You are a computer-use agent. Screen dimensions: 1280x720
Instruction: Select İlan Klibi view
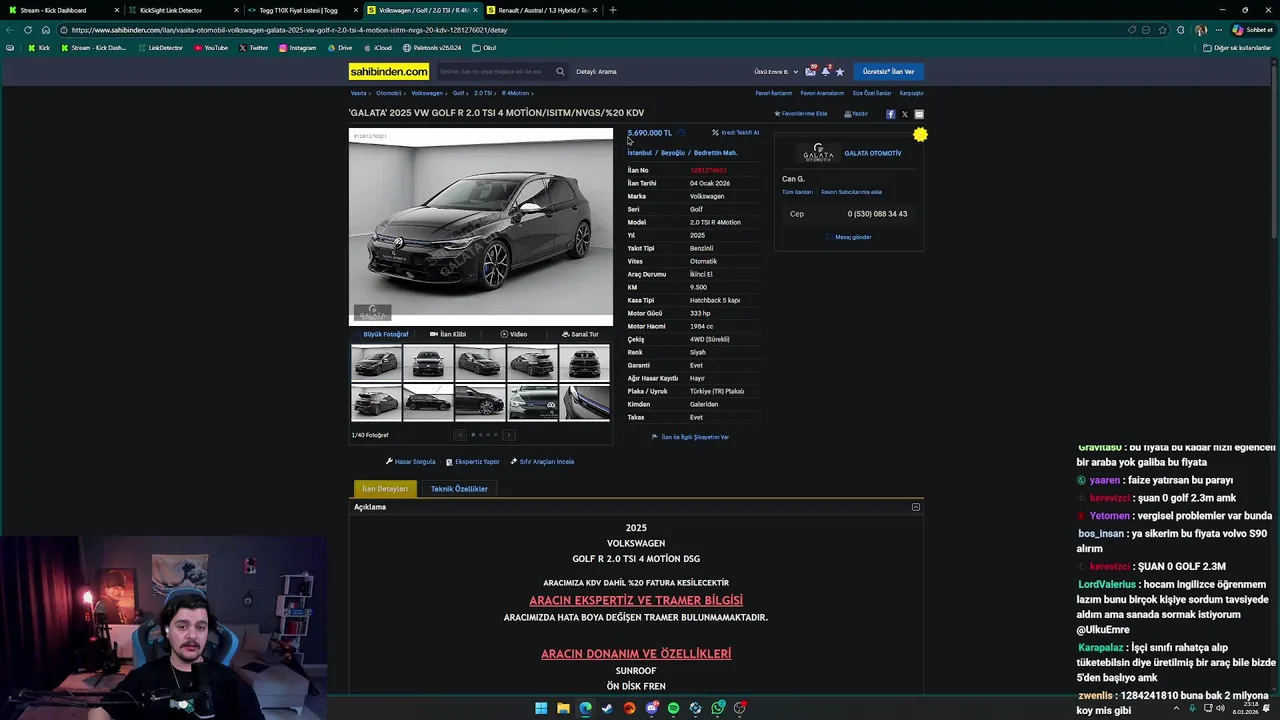pyautogui.click(x=448, y=334)
